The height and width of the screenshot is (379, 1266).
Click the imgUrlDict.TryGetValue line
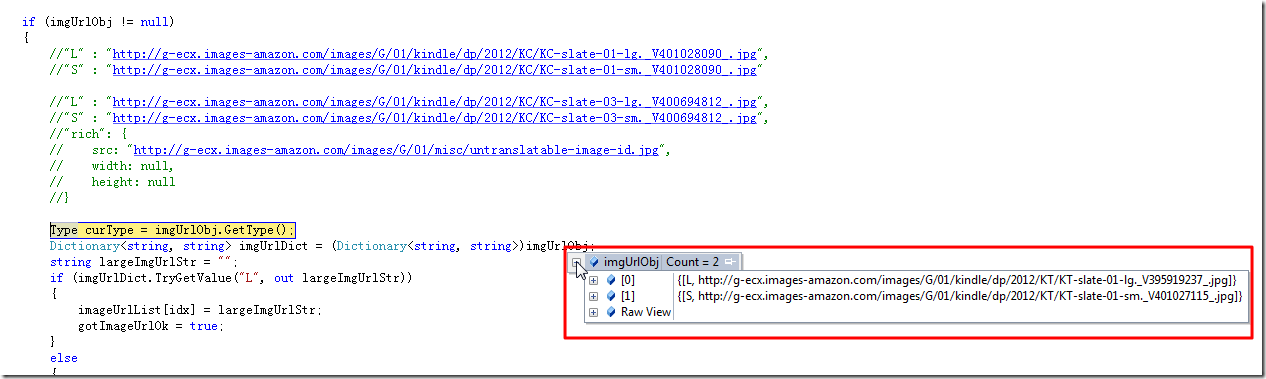(231, 278)
